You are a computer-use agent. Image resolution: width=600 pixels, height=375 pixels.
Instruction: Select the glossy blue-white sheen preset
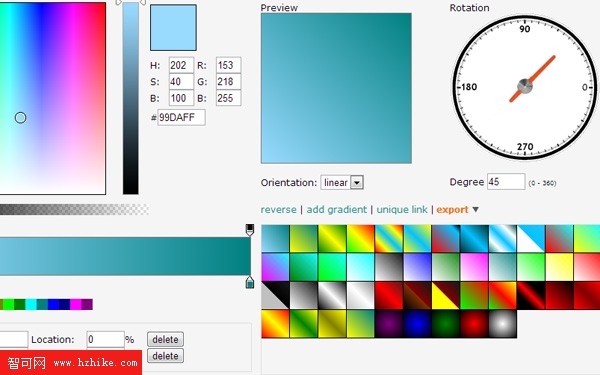coord(502,238)
